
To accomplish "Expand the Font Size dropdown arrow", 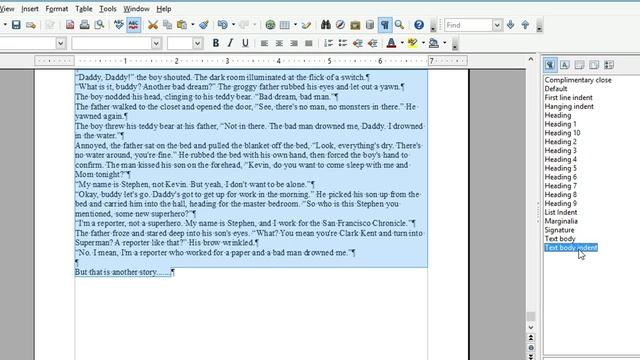I will click(197, 43).
